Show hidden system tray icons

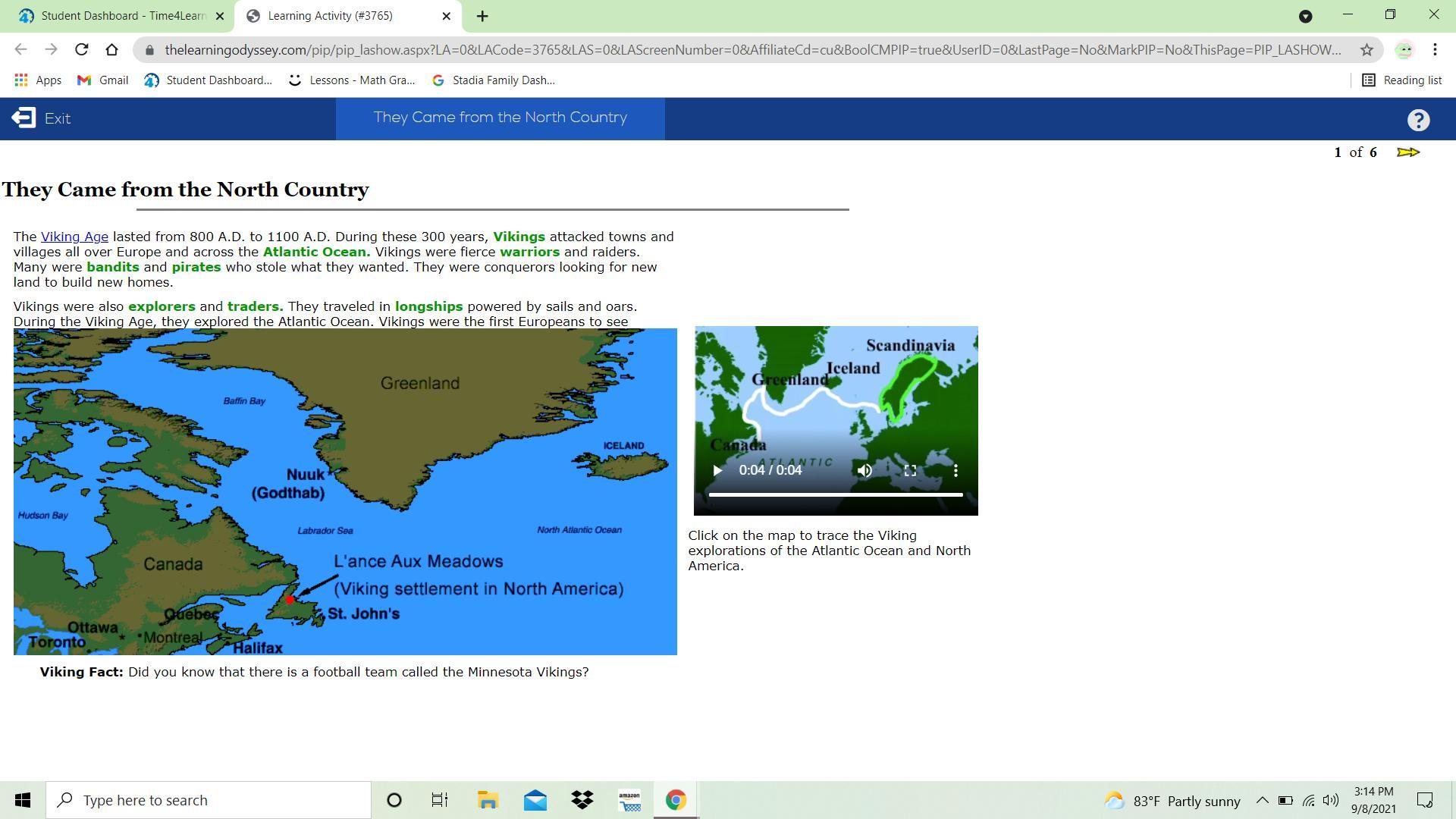pos(1263,801)
